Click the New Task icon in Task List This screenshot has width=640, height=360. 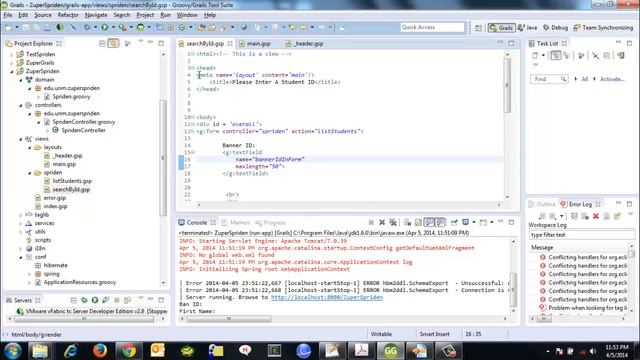coord(535,56)
